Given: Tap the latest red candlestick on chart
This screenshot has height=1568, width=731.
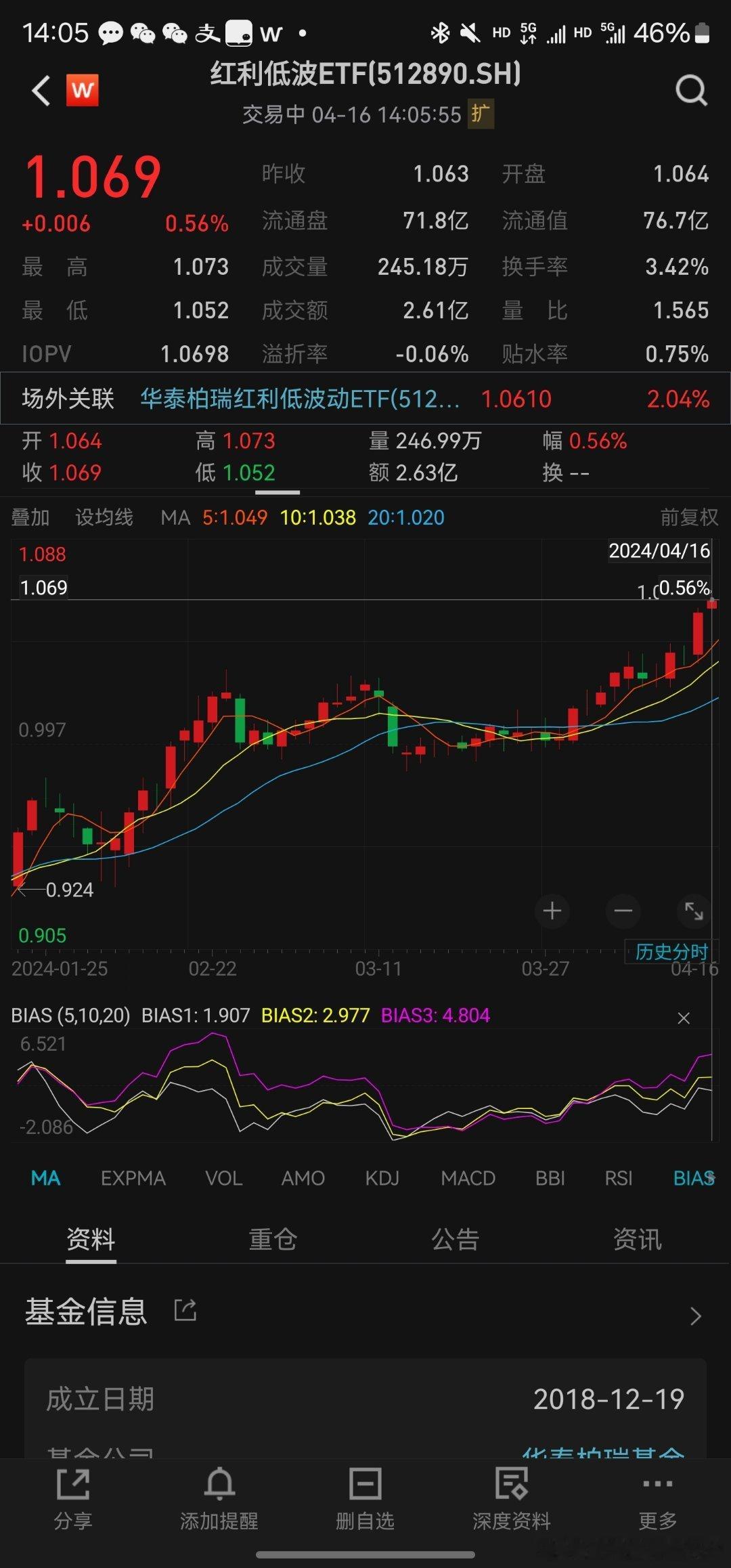Looking at the screenshot, I should (x=711, y=603).
